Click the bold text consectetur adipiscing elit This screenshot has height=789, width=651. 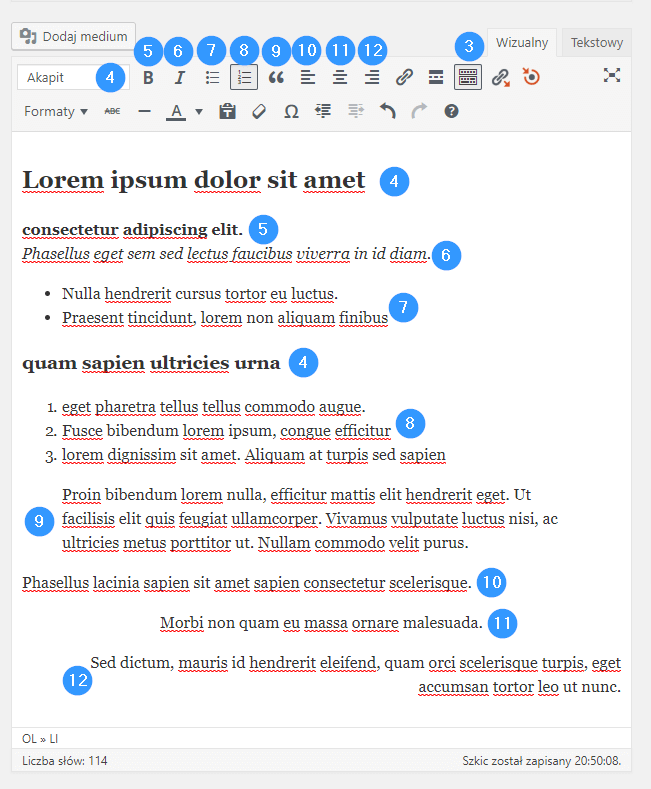pos(132,229)
